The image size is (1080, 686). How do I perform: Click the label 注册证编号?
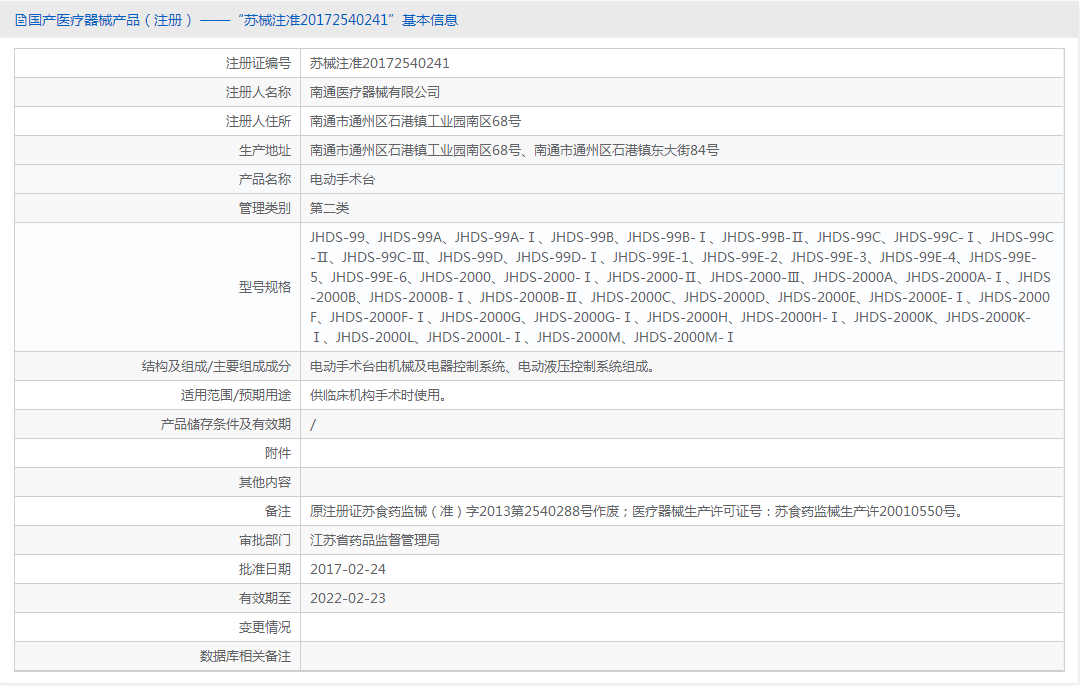[x=258, y=63]
